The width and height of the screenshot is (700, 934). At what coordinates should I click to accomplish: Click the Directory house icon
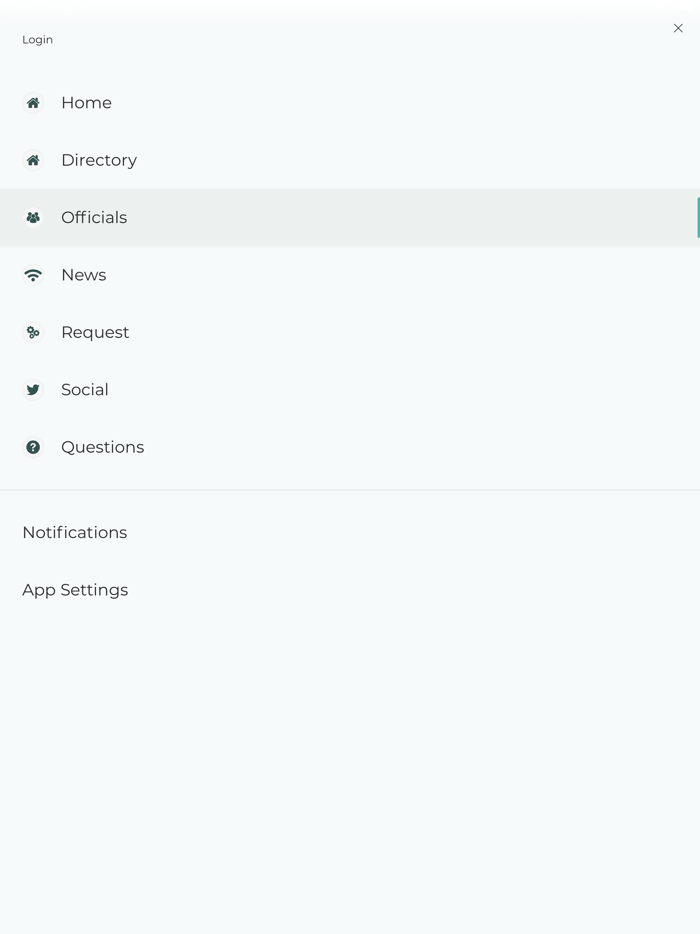[x=33, y=160]
